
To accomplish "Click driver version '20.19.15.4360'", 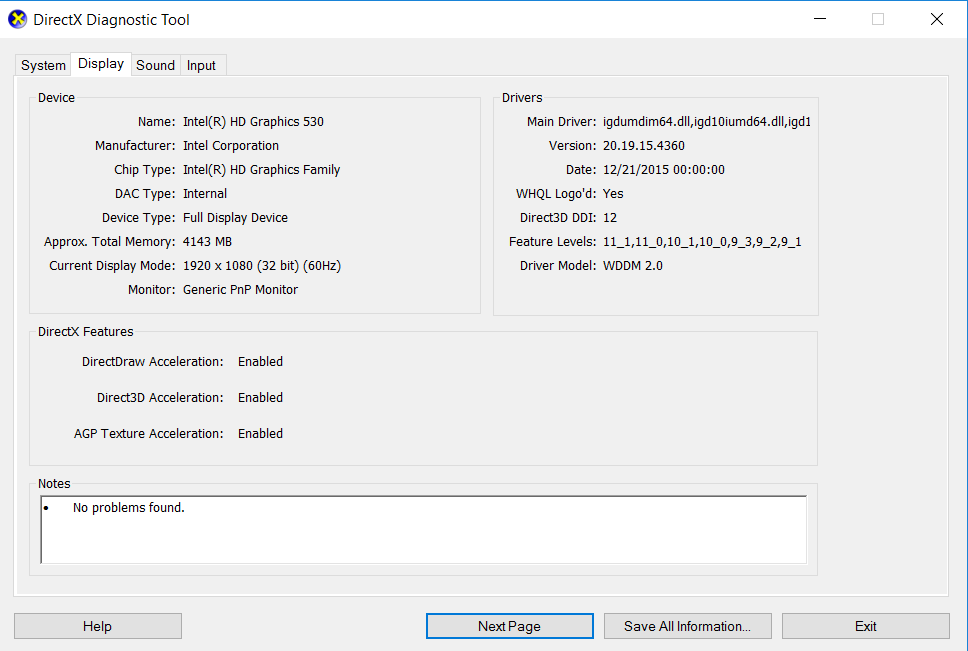I will pyautogui.click(x=644, y=146).
